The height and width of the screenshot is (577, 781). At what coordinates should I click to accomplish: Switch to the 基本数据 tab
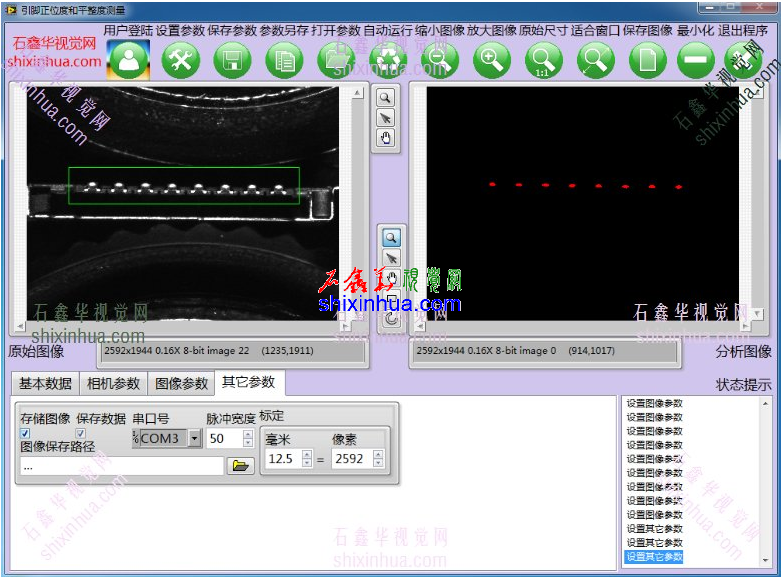45,384
